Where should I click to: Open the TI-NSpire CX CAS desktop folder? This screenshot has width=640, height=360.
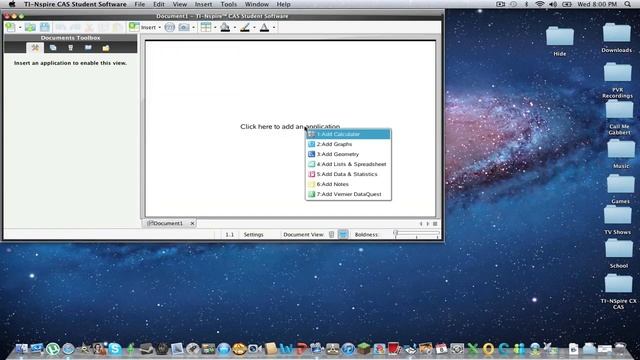(x=618, y=291)
